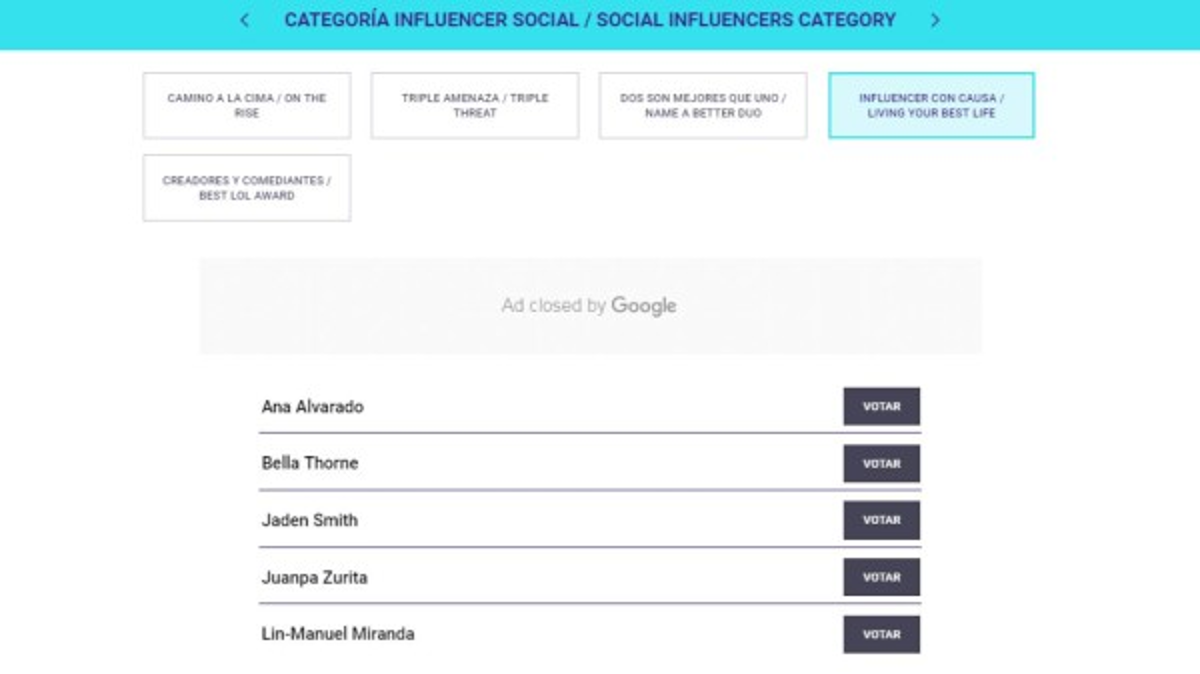
Task: Open Camino a la Cima / On the Rise tab
Action: 247,105
